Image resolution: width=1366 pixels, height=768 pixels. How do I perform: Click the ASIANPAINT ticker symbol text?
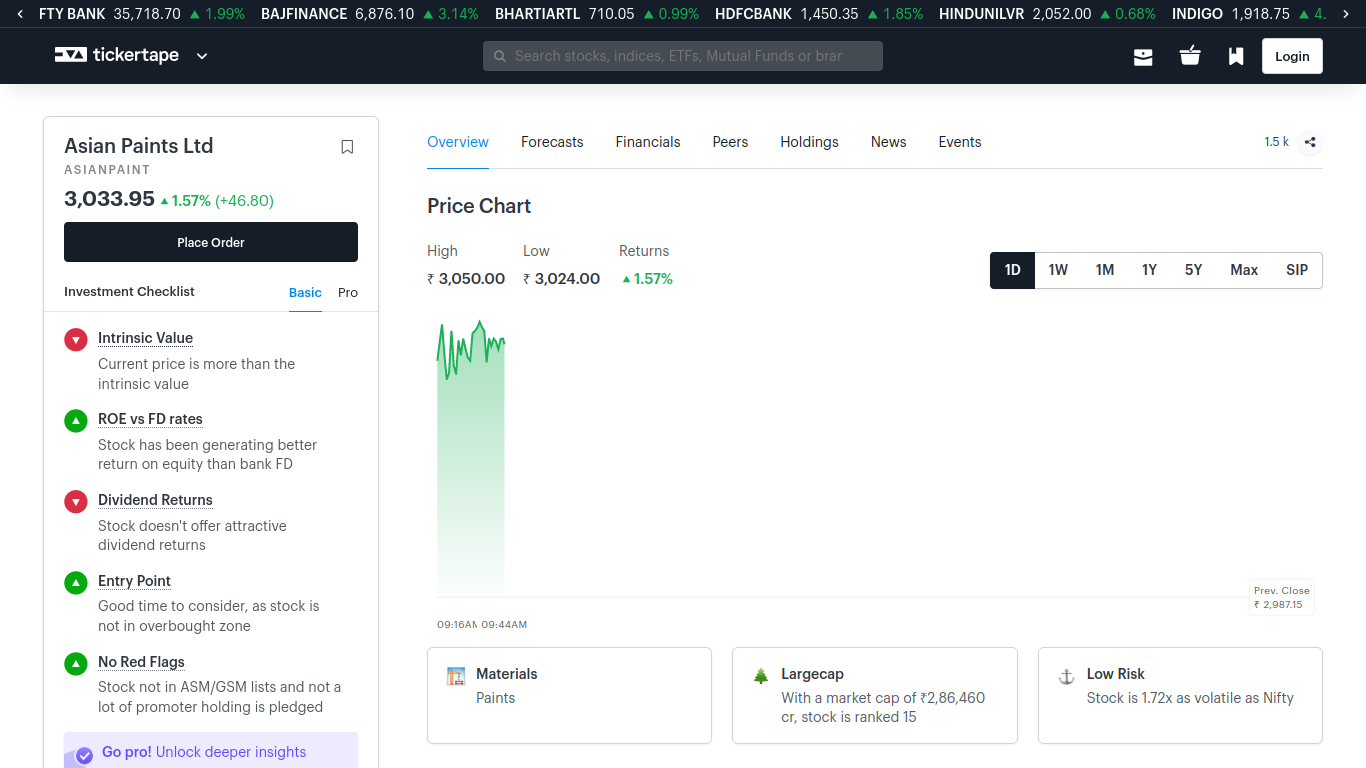tap(107, 170)
